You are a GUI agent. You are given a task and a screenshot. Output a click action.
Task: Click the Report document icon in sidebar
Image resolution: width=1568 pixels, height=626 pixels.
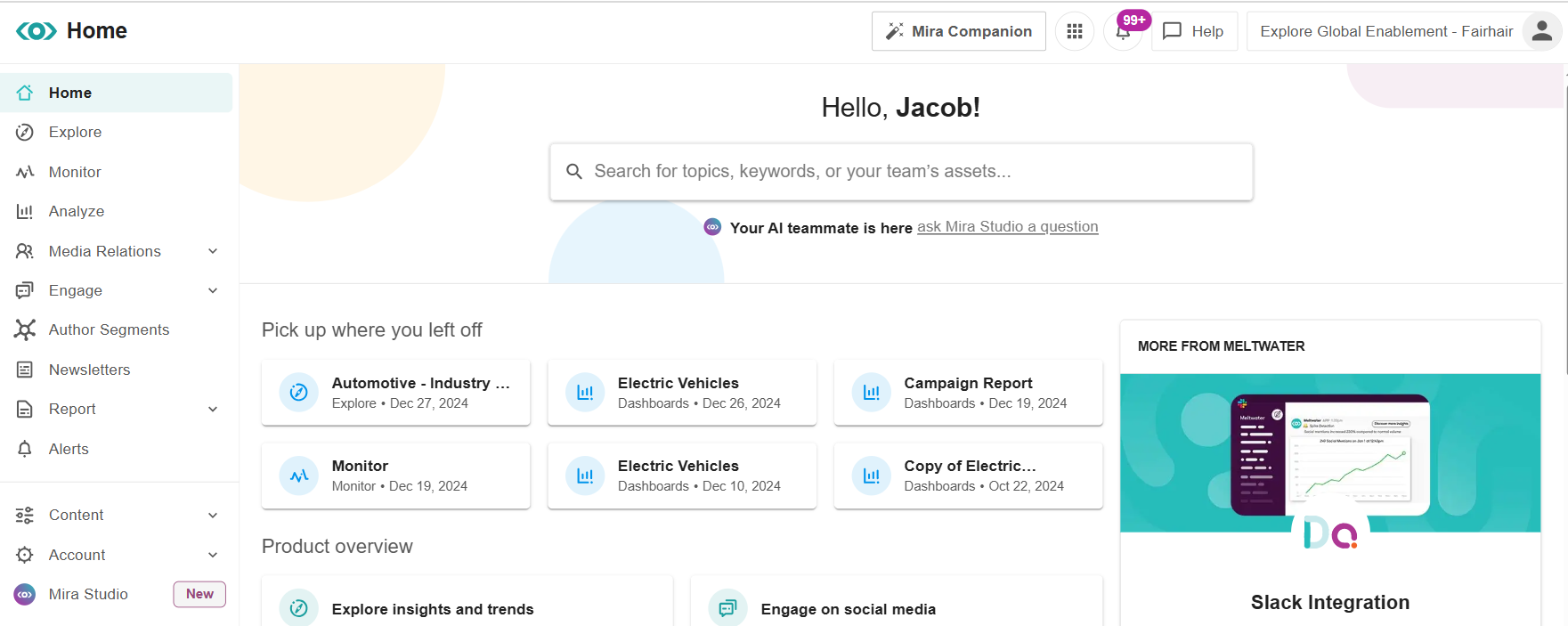click(x=25, y=409)
